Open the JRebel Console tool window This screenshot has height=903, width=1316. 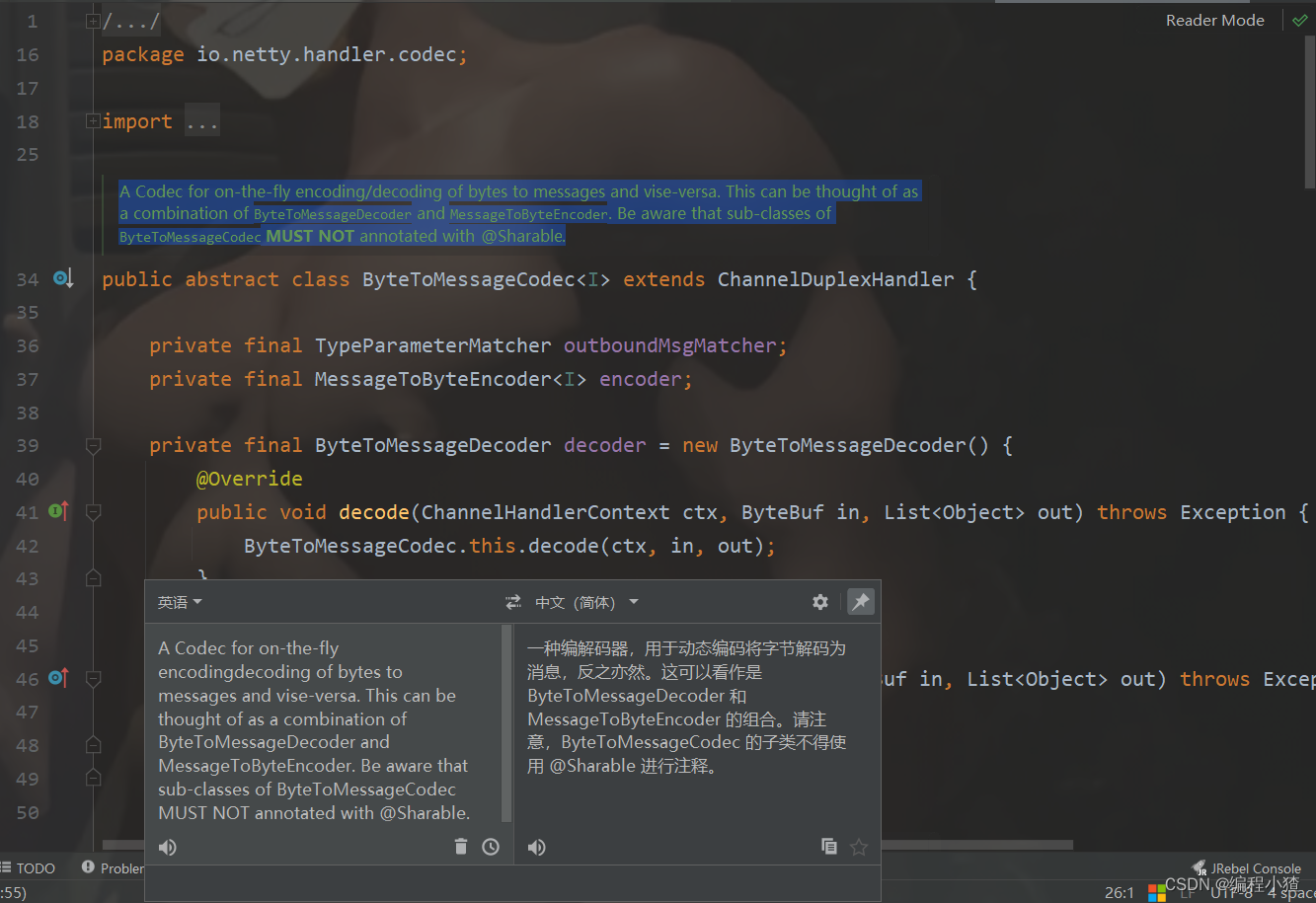coord(1247,868)
